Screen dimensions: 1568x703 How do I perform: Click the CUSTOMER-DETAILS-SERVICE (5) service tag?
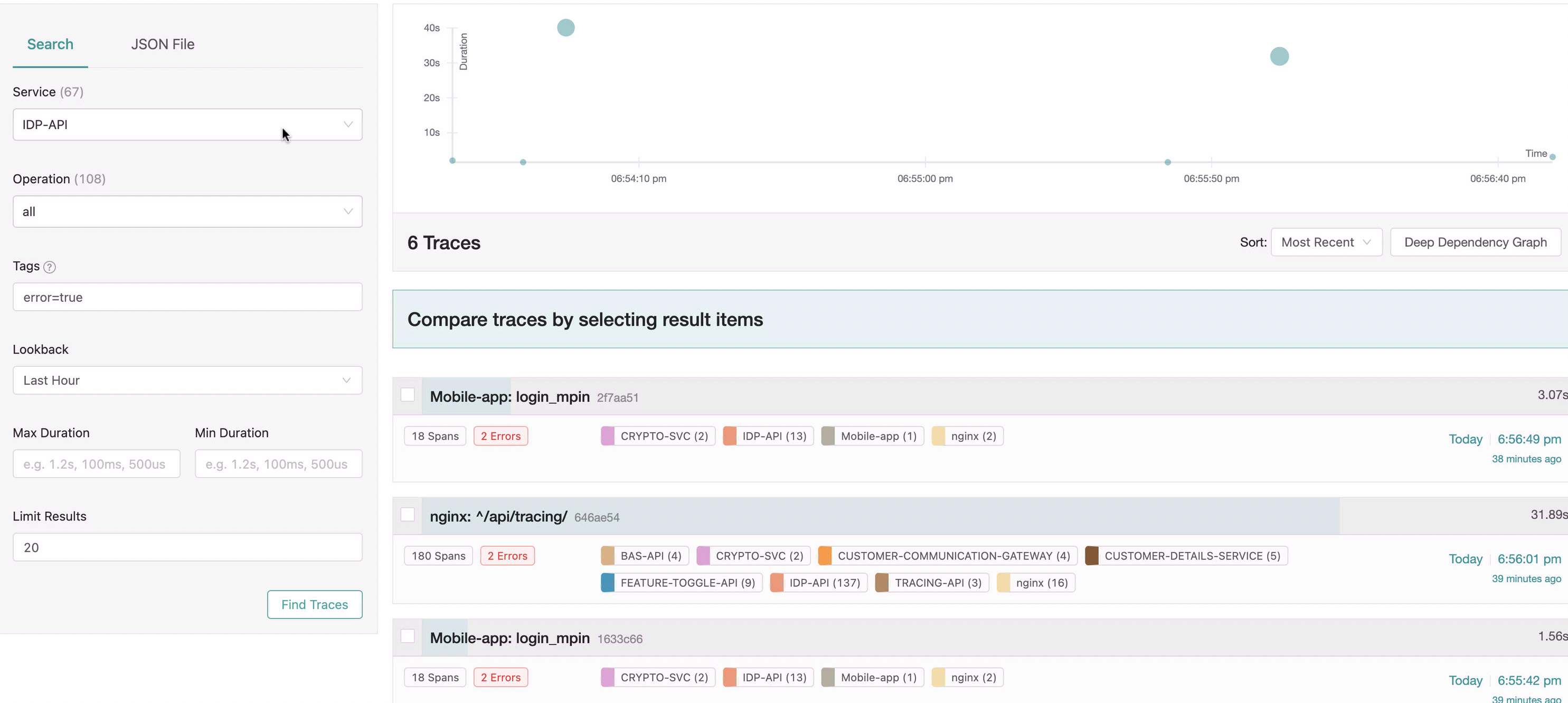click(1186, 556)
